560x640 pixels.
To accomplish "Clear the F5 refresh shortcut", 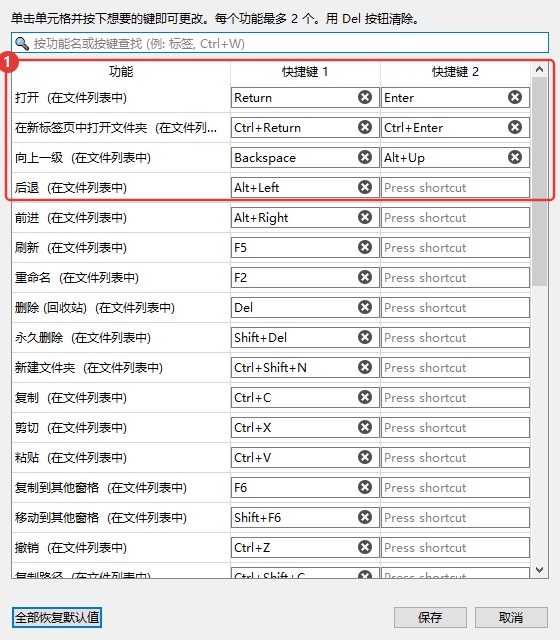I will (365, 247).
